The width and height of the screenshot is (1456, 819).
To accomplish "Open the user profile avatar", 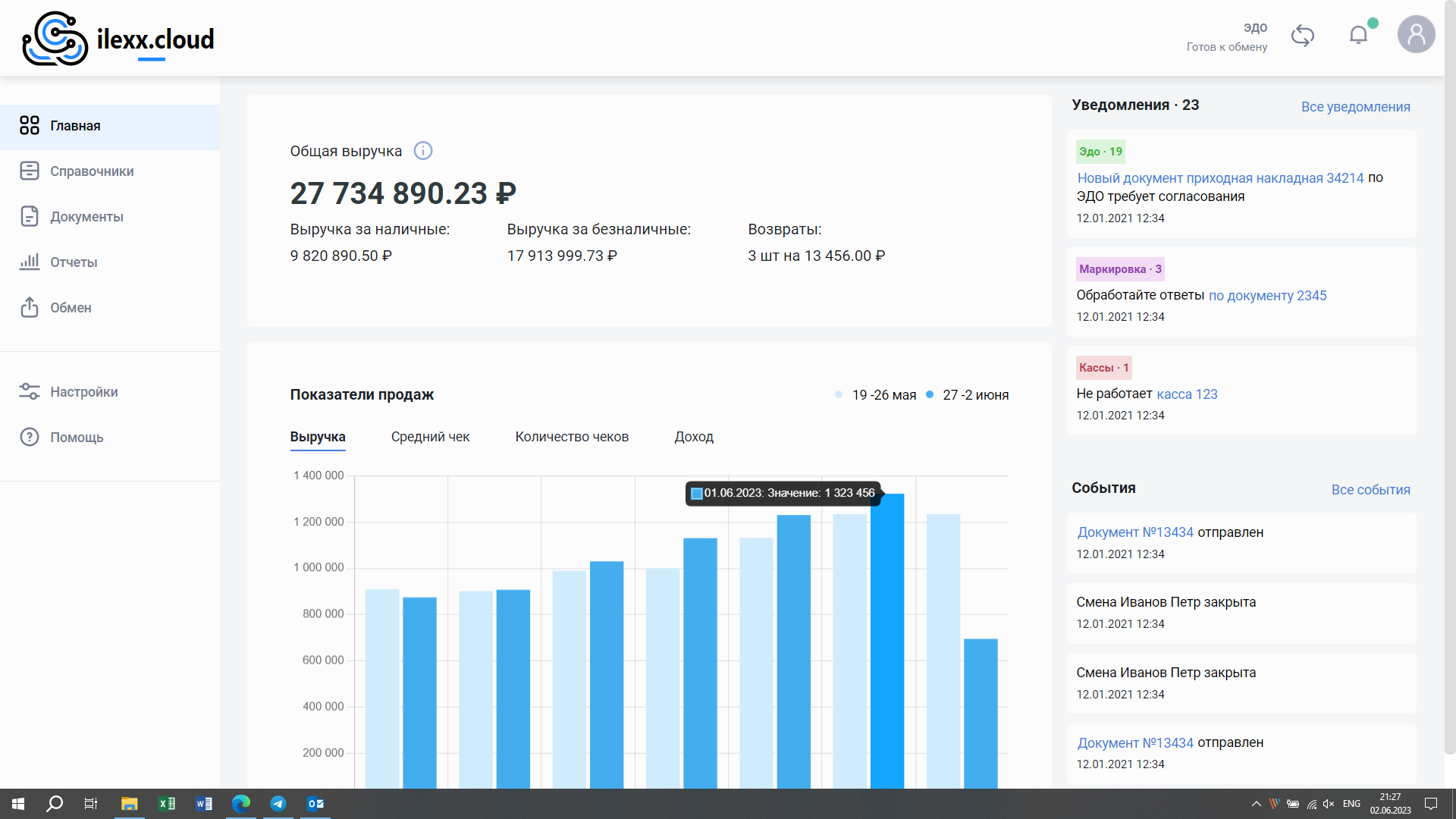I will pos(1416,35).
